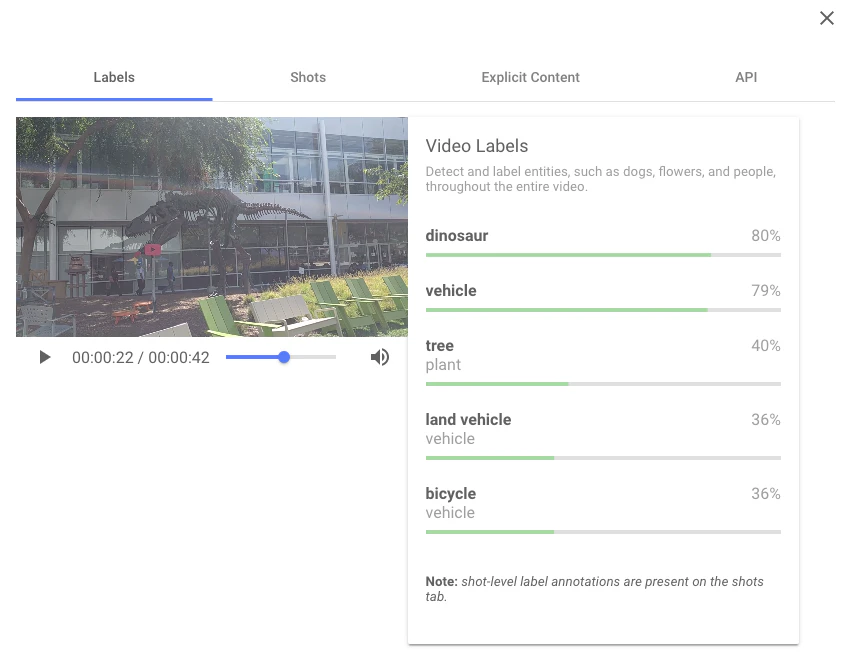The height and width of the screenshot is (655, 851).
Task: Click the 'land vehicle' label name
Action: 468,419
